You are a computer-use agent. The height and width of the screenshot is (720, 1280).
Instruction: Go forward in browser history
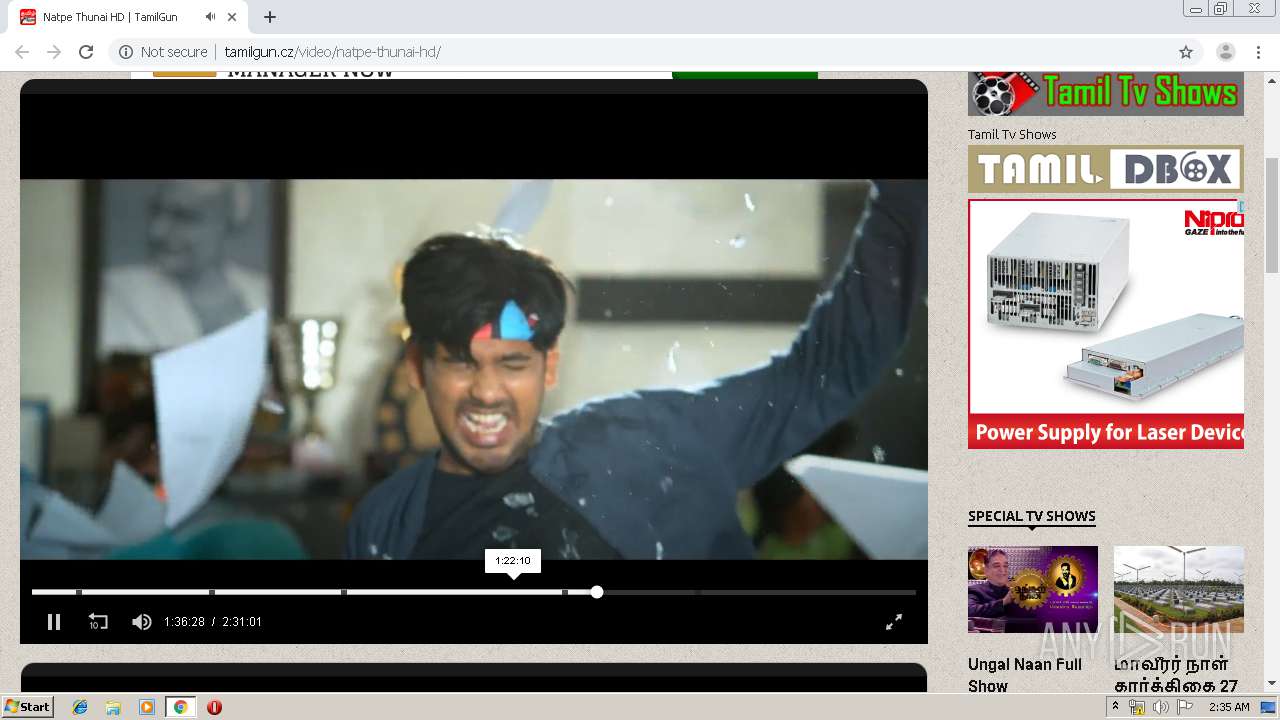(x=54, y=52)
